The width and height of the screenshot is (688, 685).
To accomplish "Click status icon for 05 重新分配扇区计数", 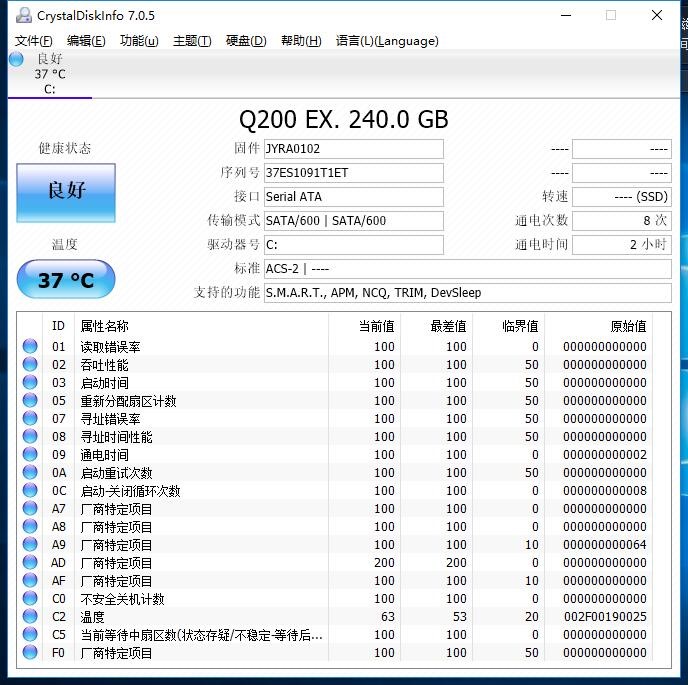I will pyautogui.click(x=30, y=400).
